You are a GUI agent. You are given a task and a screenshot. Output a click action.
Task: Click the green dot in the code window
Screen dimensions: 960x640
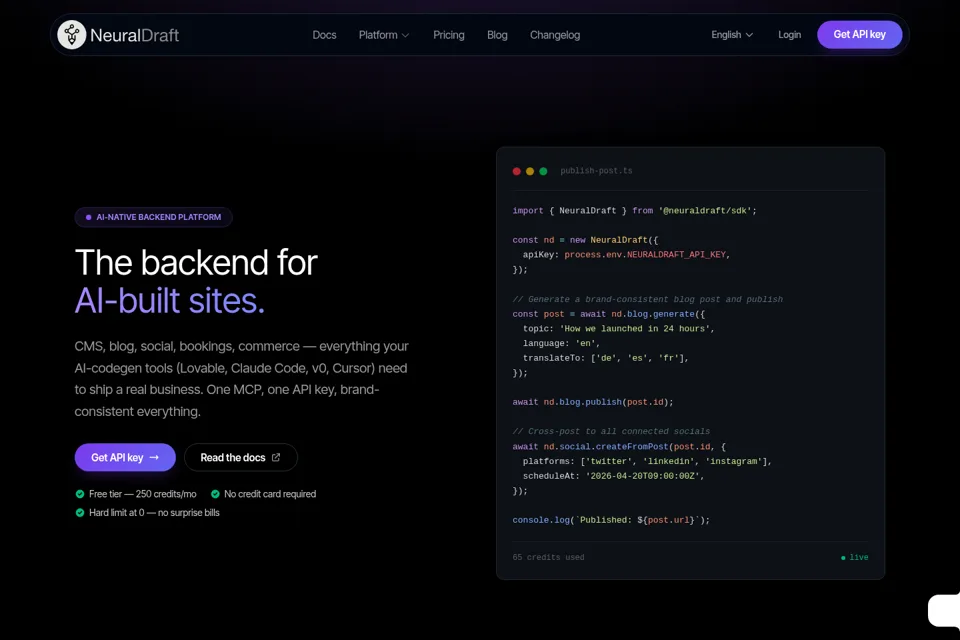click(x=543, y=171)
